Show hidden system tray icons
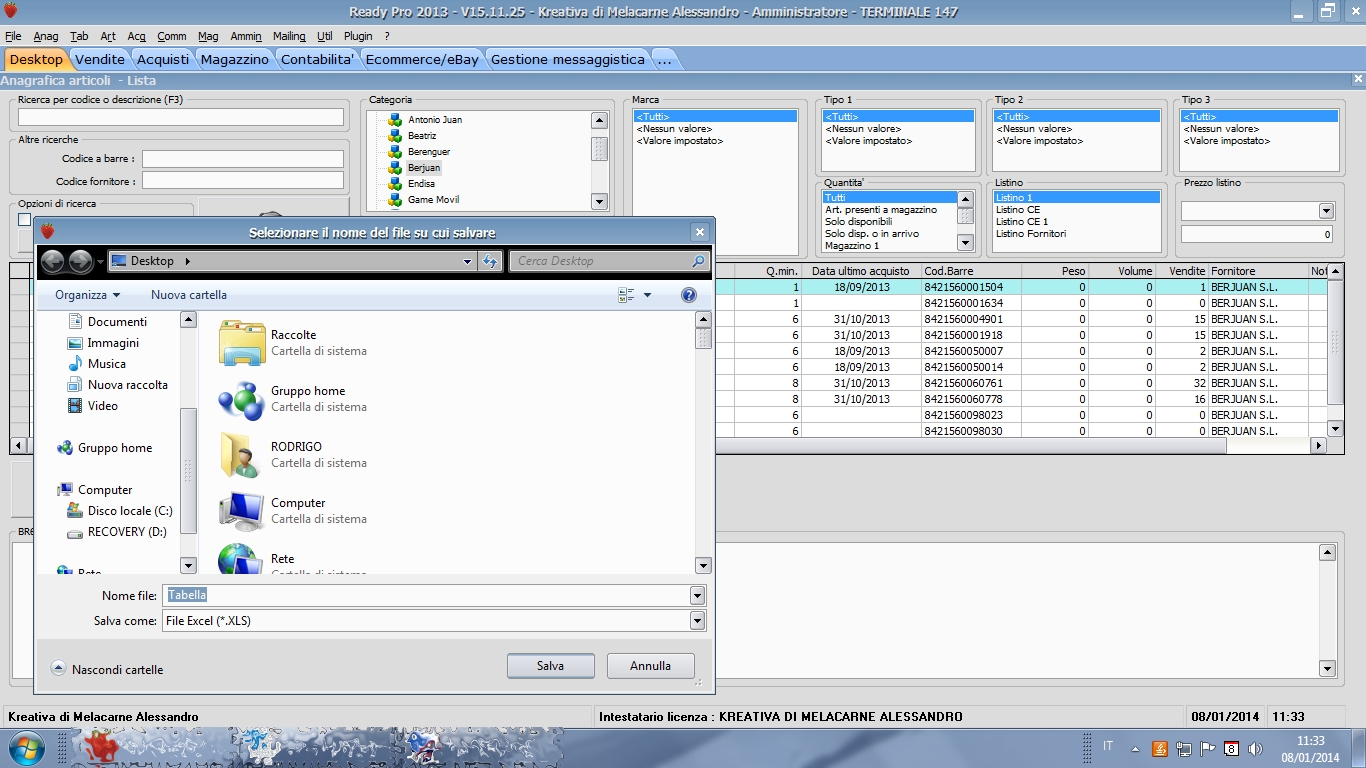The height and width of the screenshot is (768, 1366). (x=1135, y=748)
